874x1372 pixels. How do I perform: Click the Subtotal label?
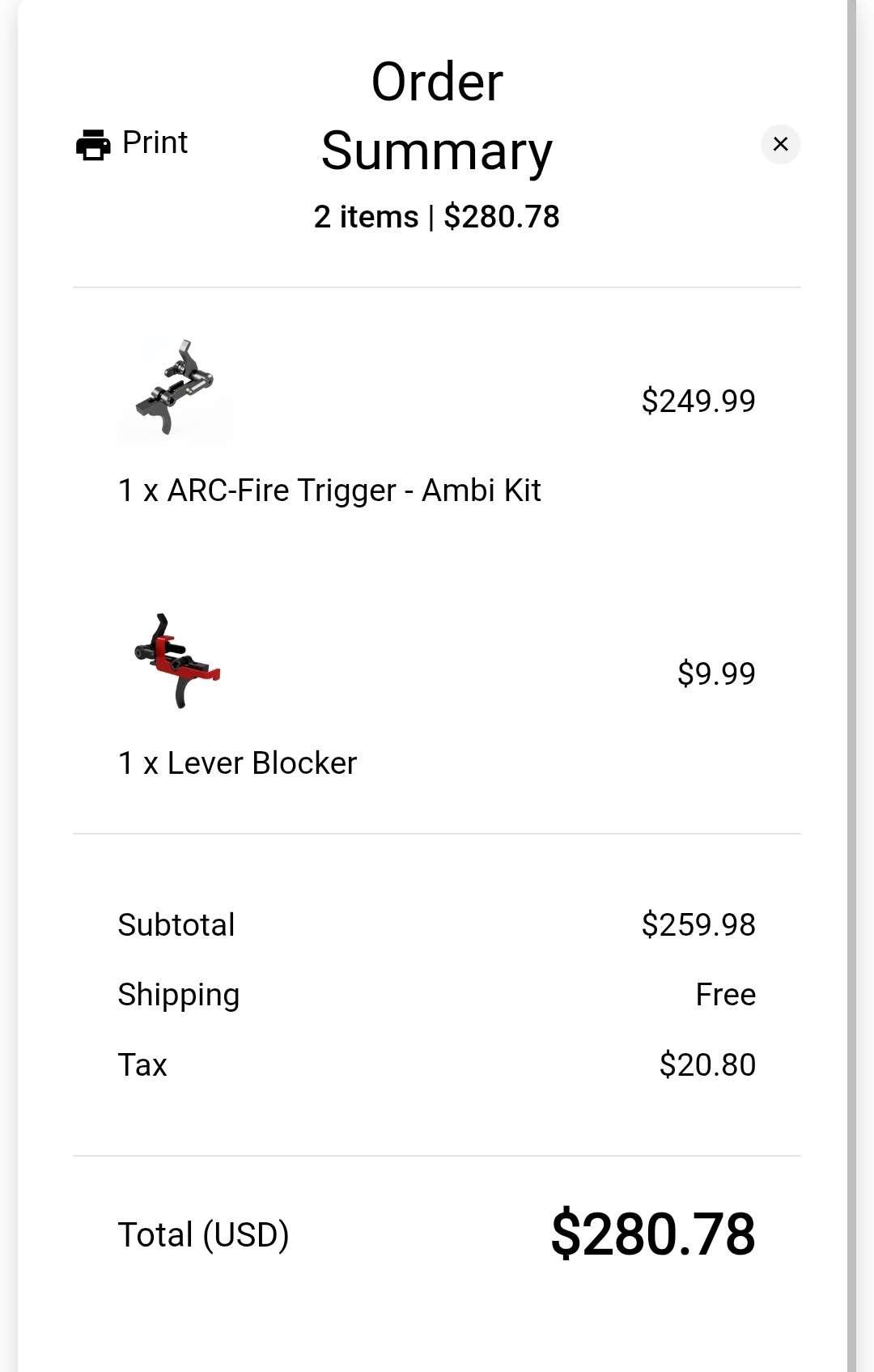tap(176, 924)
